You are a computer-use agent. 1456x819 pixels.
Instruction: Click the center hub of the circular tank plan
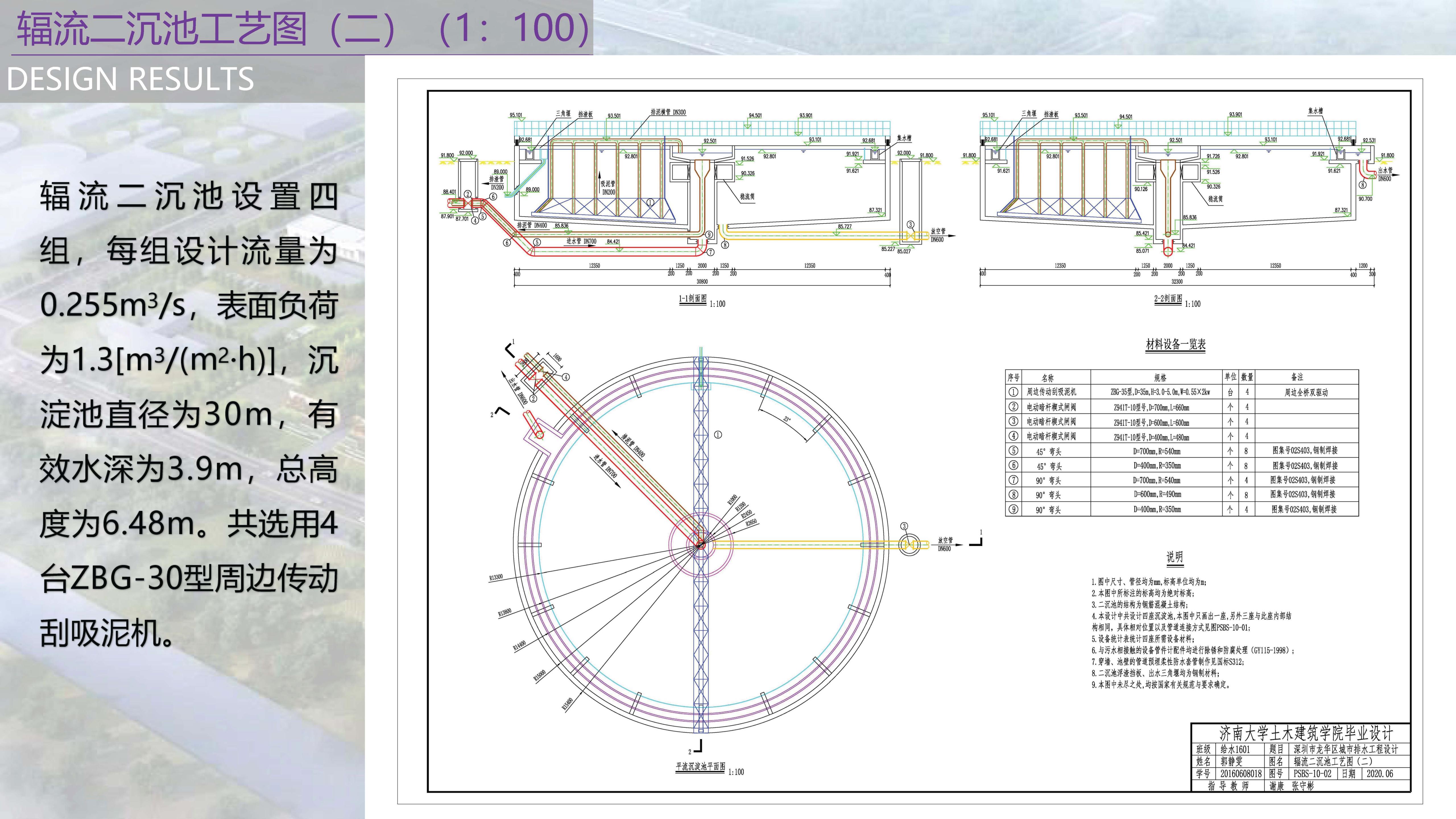[x=700, y=545]
